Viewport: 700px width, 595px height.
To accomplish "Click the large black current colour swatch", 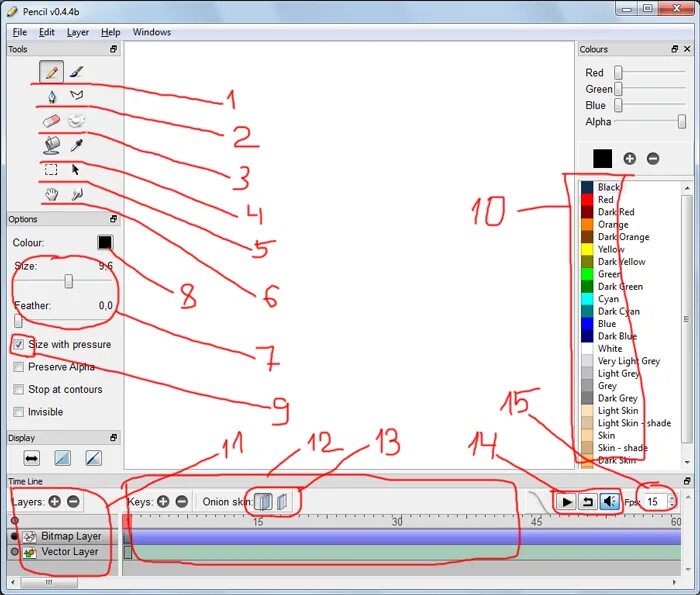I will 603,158.
